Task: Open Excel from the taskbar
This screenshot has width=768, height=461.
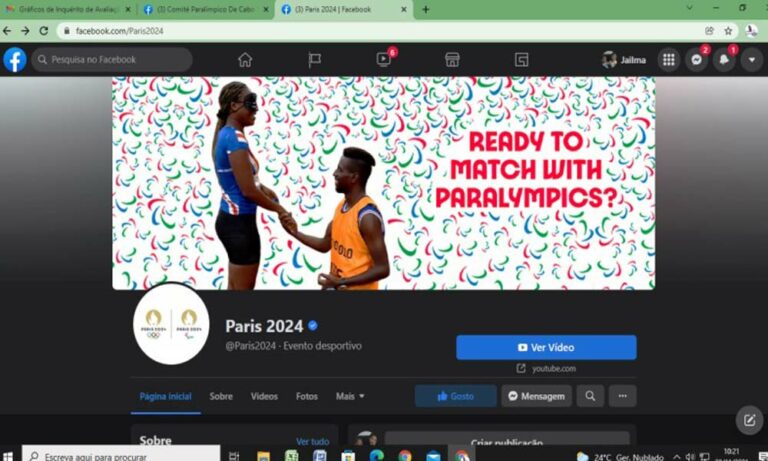Action: pos(292,456)
